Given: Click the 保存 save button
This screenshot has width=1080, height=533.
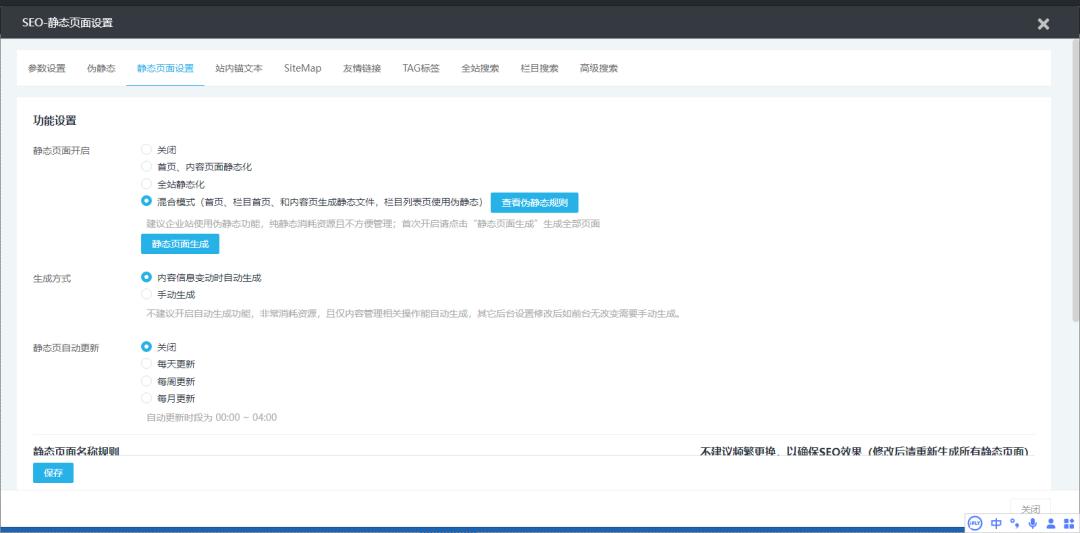Looking at the screenshot, I should click(x=53, y=473).
